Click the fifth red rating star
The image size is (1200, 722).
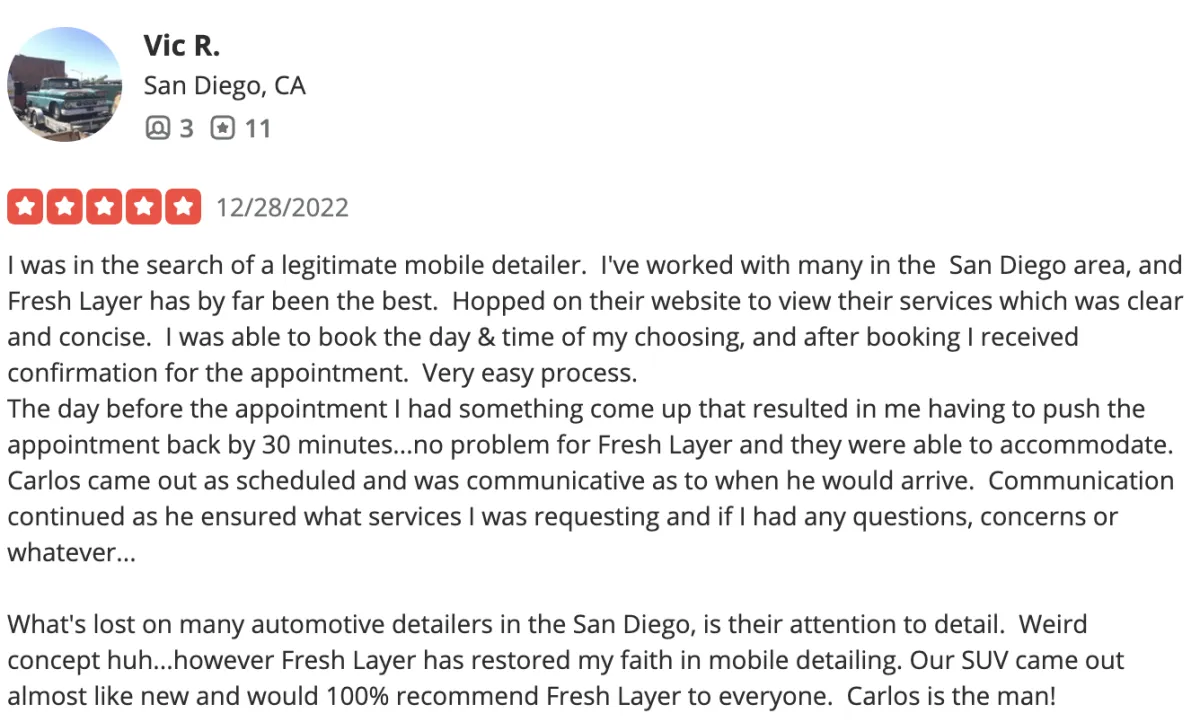[x=182, y=208]
